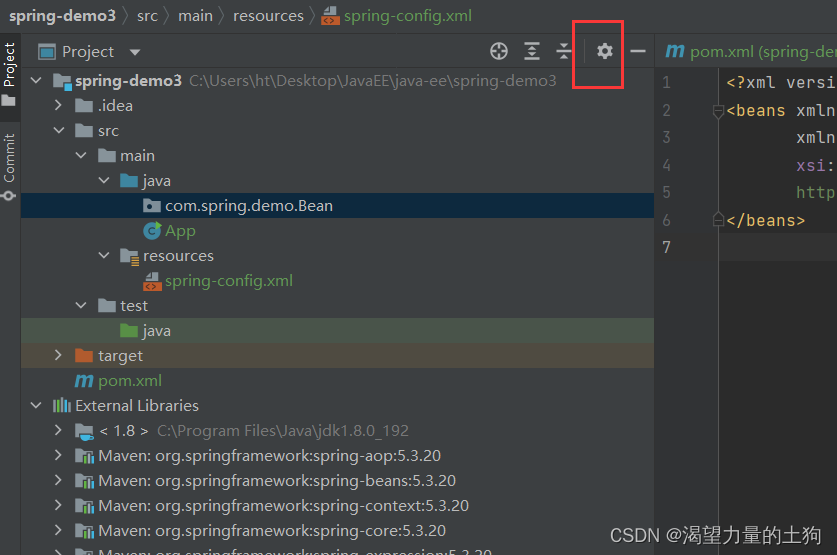Image resolution: width=837 pixels, height=555 pixels.
Task: Select spring-config.xml in the project tree
Action: [337, 281]
